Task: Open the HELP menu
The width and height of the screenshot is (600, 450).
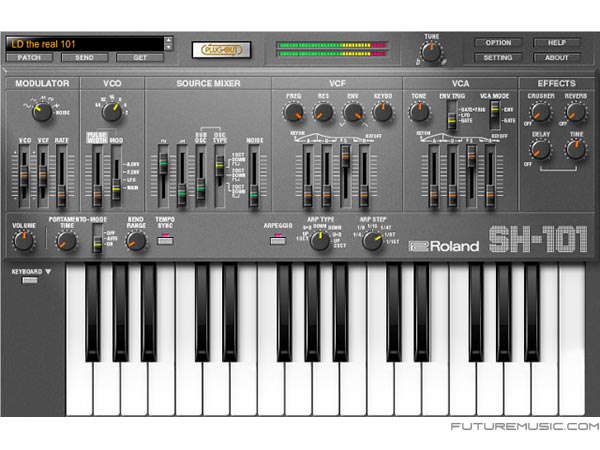Action: click(556, 43)
